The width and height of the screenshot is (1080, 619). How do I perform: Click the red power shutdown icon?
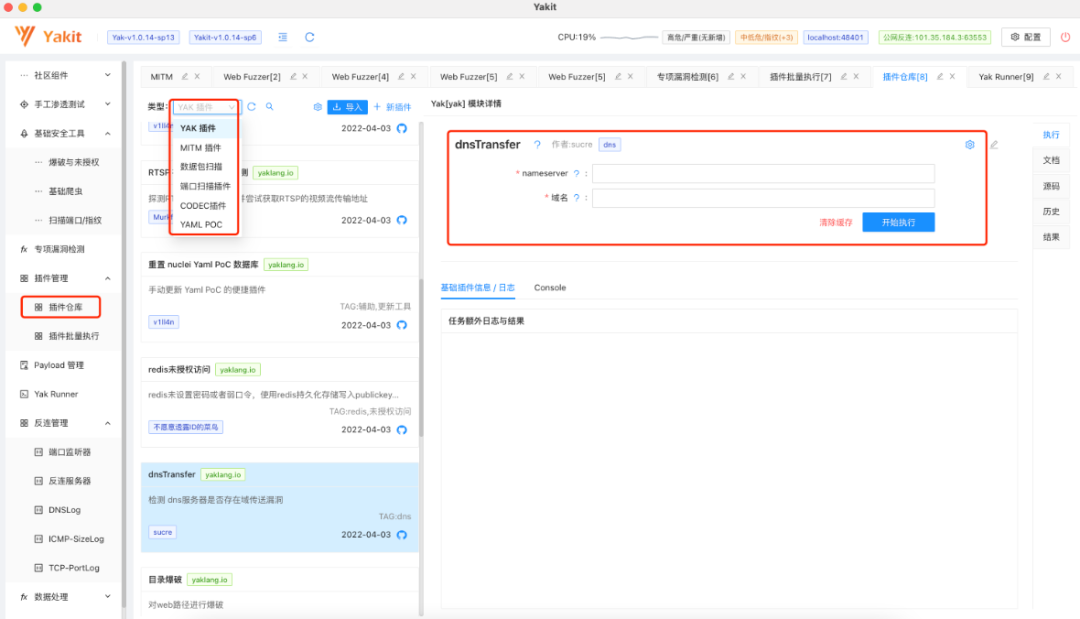1065,37
